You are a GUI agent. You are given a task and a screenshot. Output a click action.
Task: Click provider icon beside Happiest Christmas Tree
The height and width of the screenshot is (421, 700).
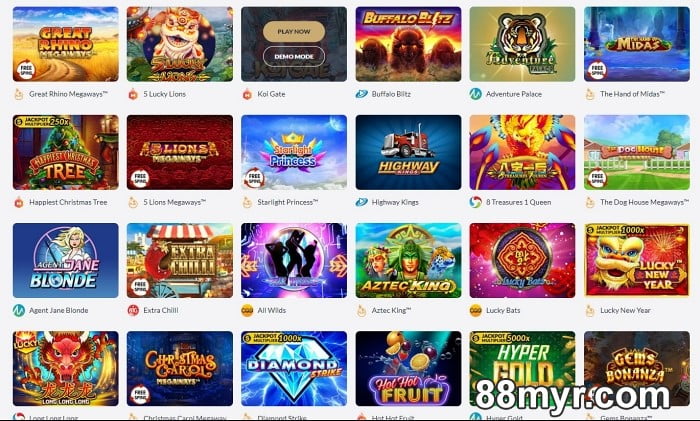19,202
